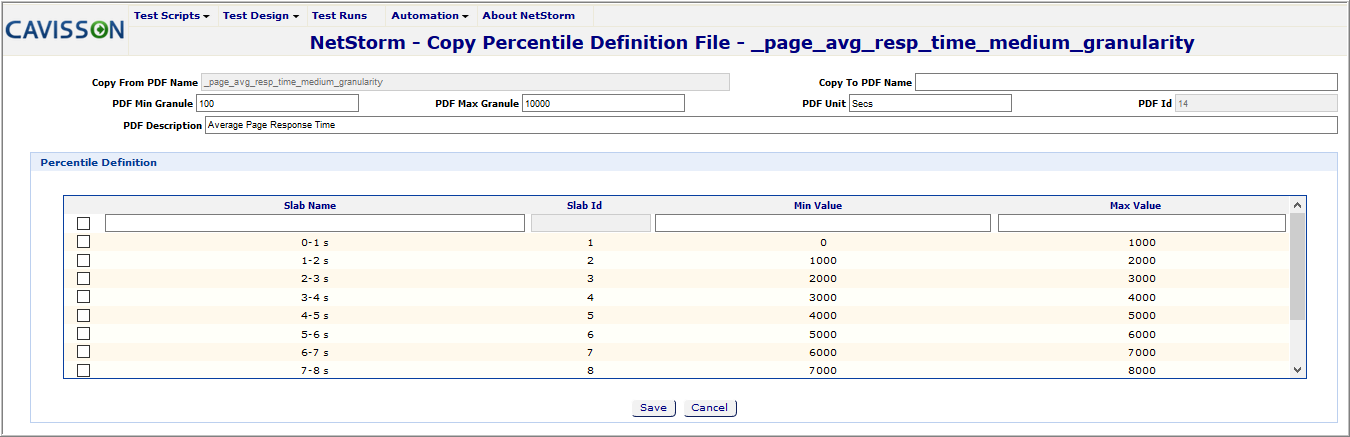This screenshot has width=1350, height=437.
Task: Select the '5-6 s' slab name cell
Action: click(315, 334)
